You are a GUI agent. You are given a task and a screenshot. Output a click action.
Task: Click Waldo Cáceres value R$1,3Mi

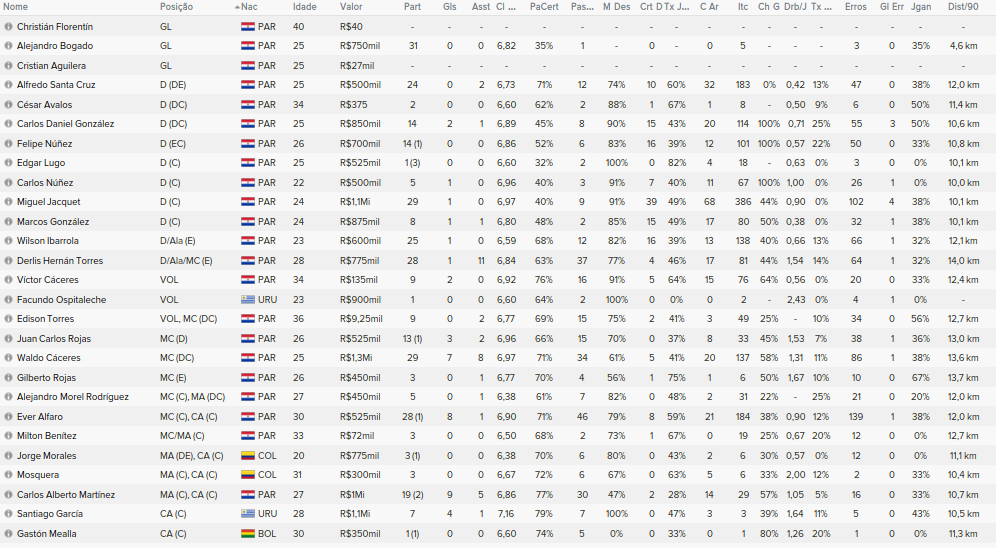click(356, 358)
